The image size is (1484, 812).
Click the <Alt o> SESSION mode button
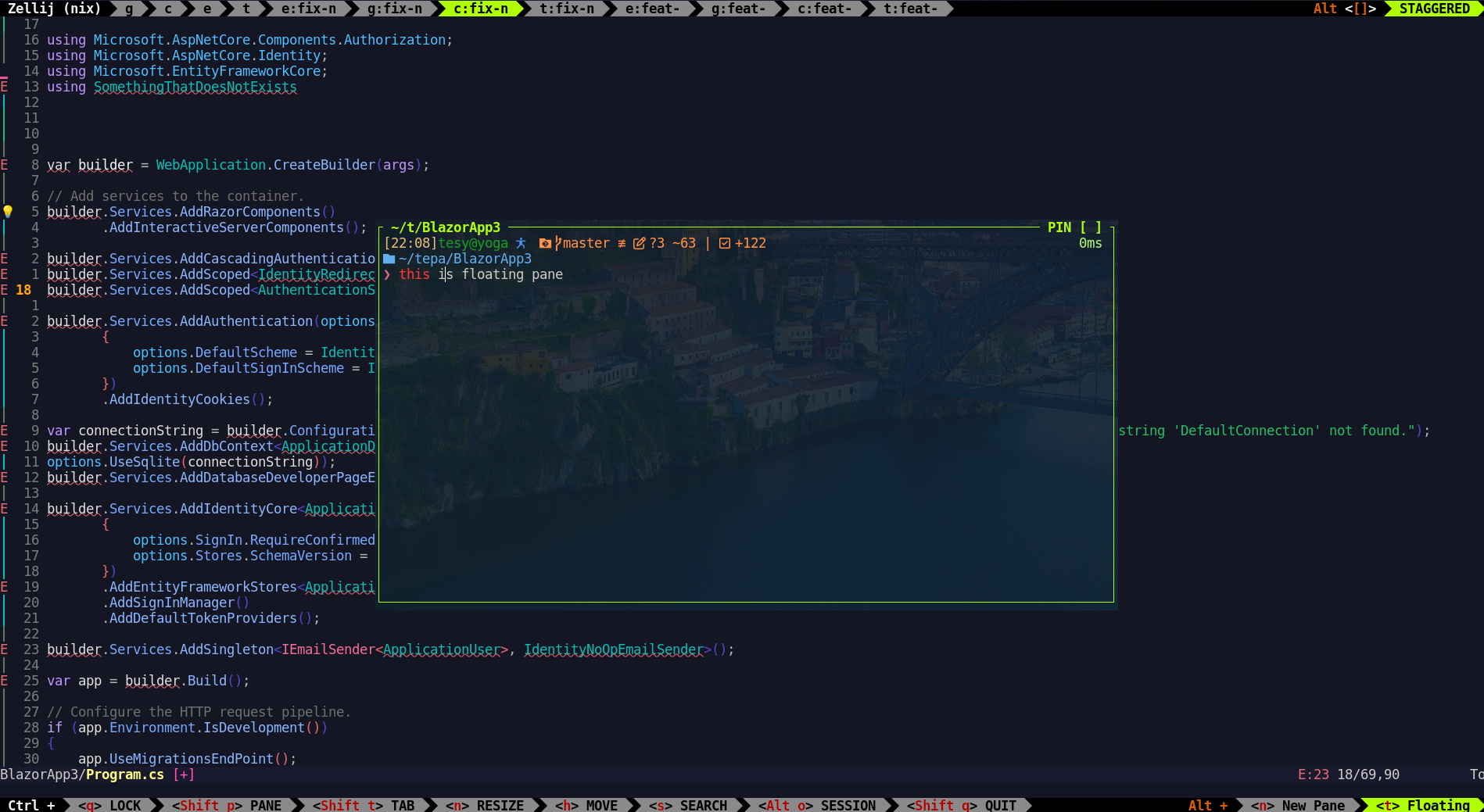coord(817,805)
